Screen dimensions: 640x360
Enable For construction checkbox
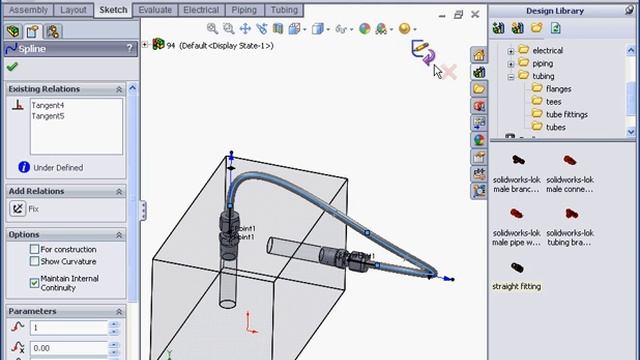pyautogui.click(x=34, y=249)
